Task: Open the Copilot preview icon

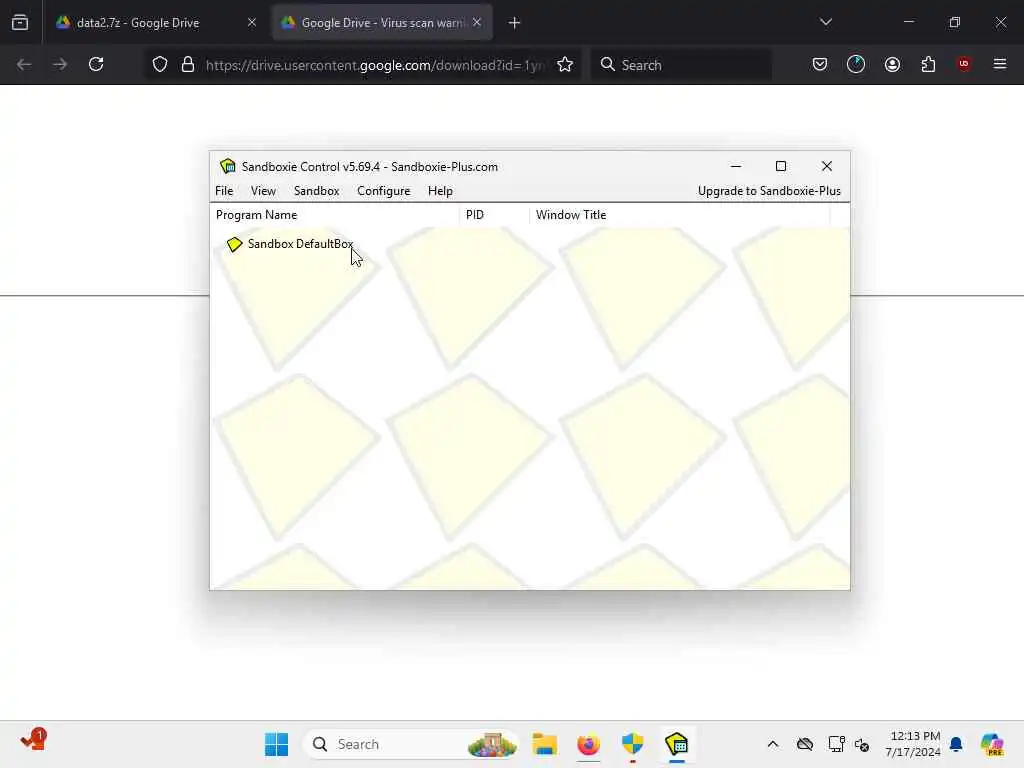Action: (x=992, y=744)
